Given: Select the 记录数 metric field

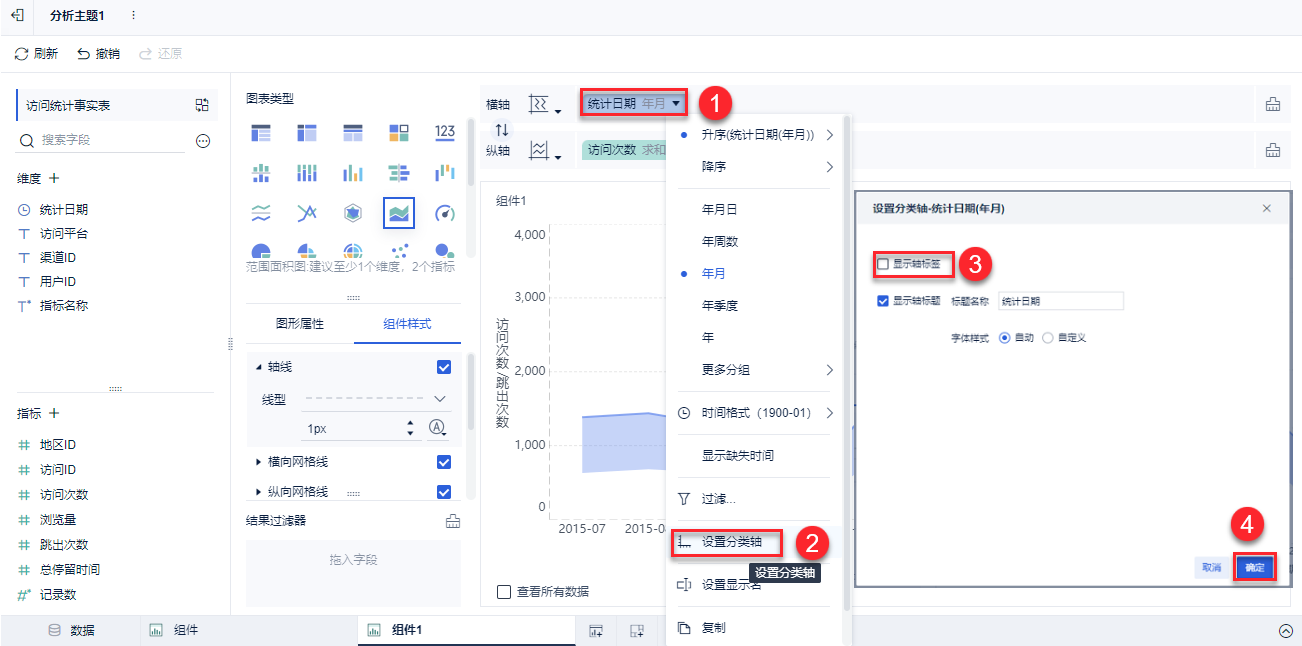Looking at the screenshot, I should [x=58, y=595].
